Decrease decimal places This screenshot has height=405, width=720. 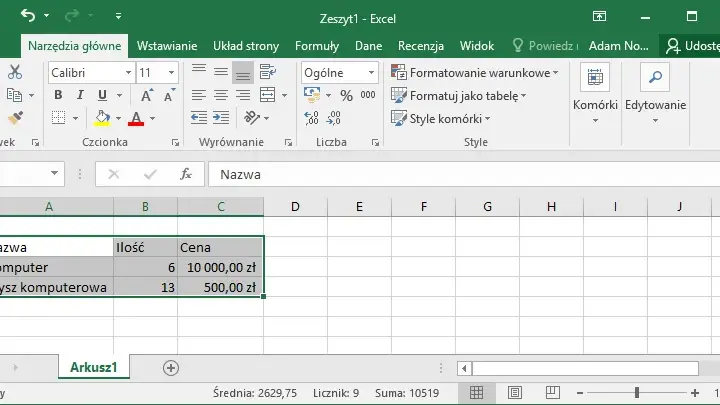(333, 118)
